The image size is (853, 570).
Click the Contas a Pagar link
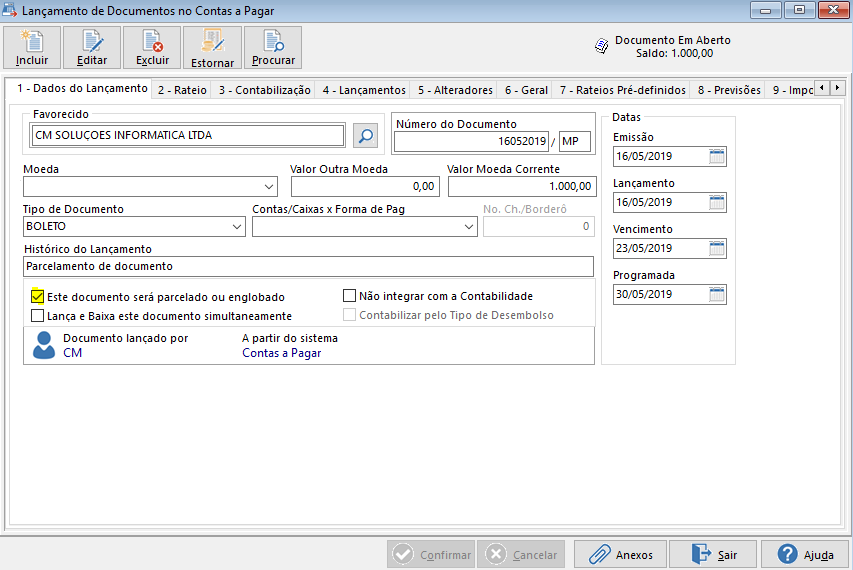pyautogui.click(x=282, y=353)
